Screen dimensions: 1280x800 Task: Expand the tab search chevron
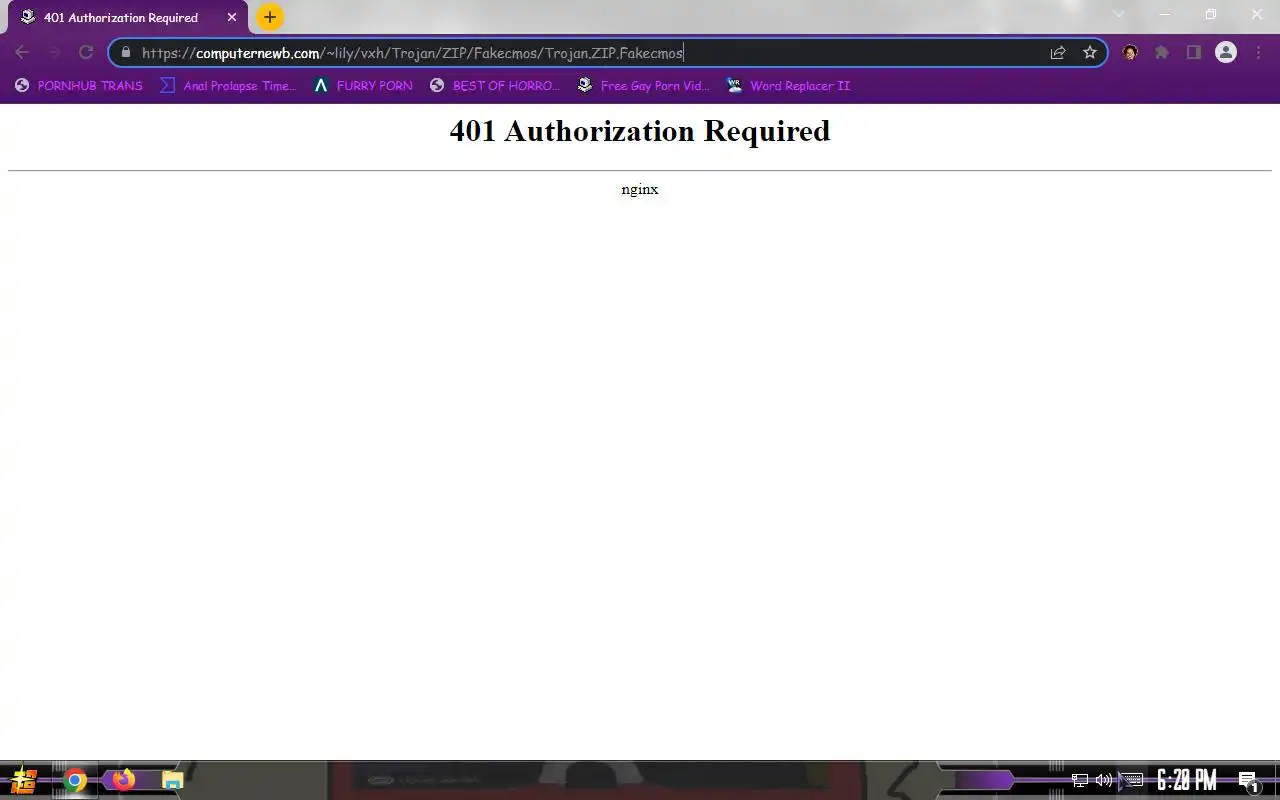tap(1119, 14)
